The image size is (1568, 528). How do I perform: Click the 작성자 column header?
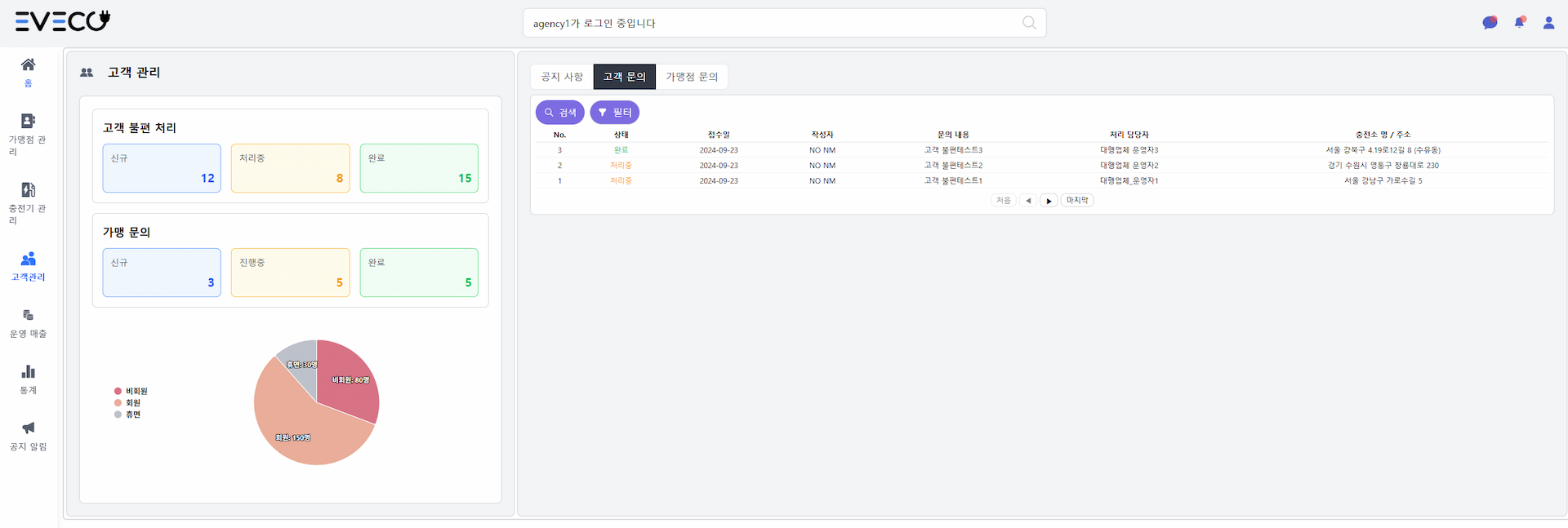pyautogui.click(x=822, y=135)
